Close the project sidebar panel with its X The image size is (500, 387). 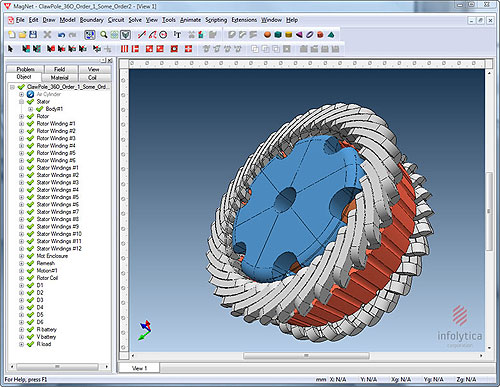pyautogui.click(x=110, y=60)
